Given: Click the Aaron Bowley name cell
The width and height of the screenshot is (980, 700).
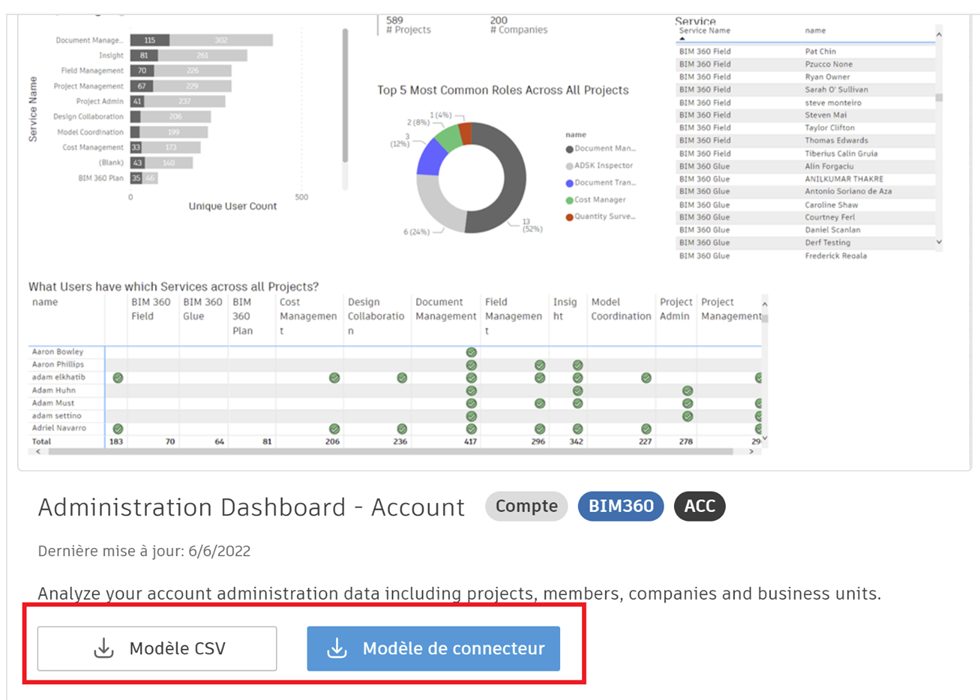Looking at the screenshot, I should tap(58, 352).
